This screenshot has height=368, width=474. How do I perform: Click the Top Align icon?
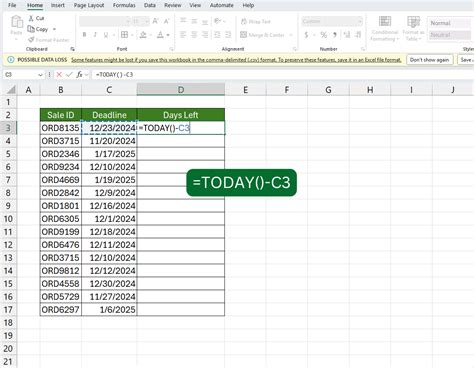[x=183, y=21]
